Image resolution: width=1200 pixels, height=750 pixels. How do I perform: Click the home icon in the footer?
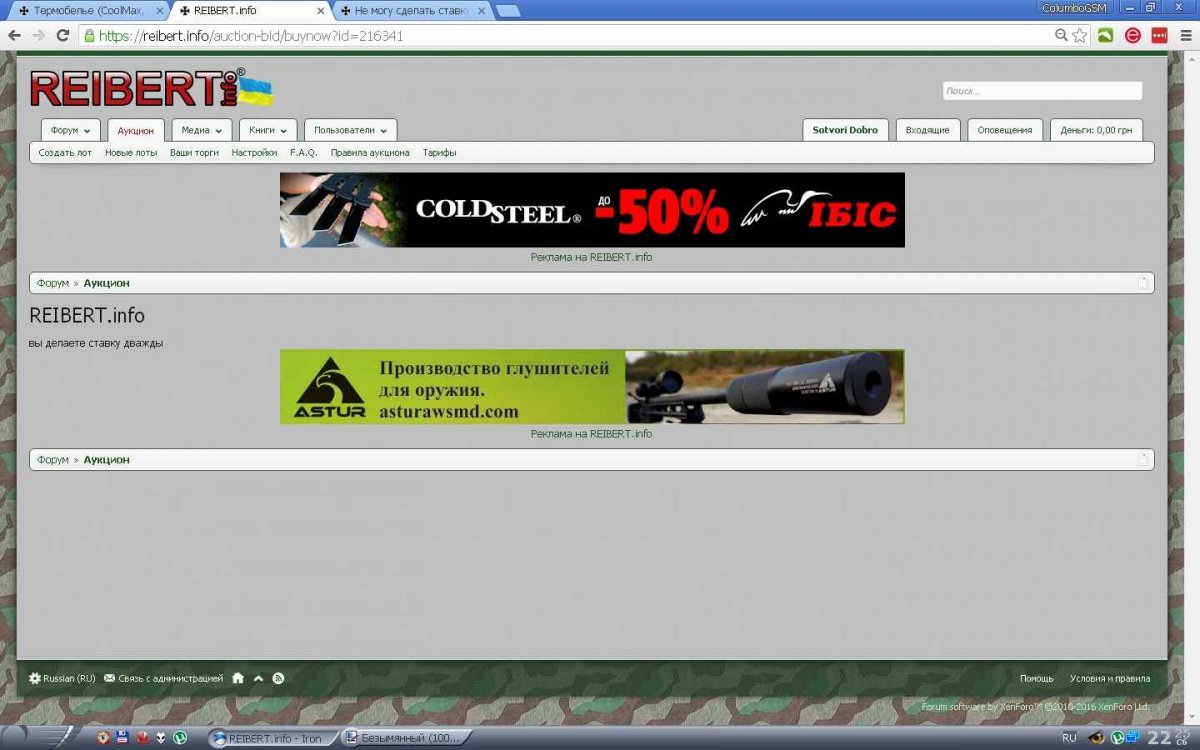(238, 678)
